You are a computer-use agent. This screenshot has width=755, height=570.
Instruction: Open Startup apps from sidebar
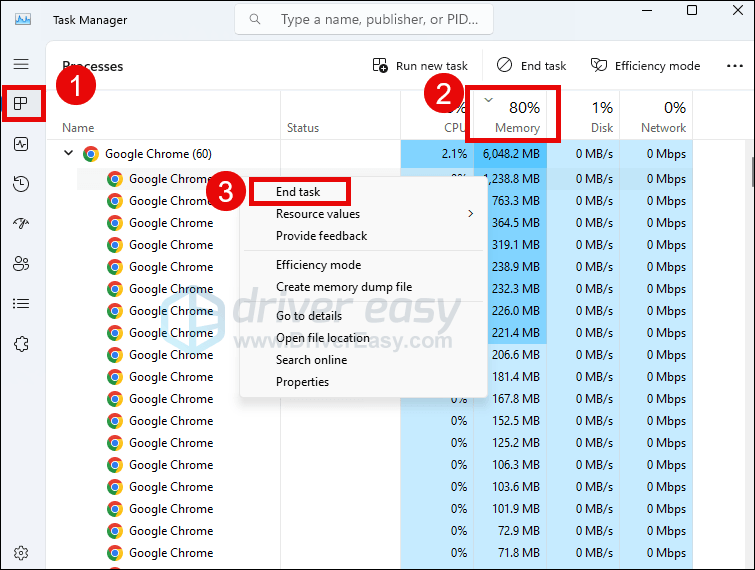click(x=21, y=224)
